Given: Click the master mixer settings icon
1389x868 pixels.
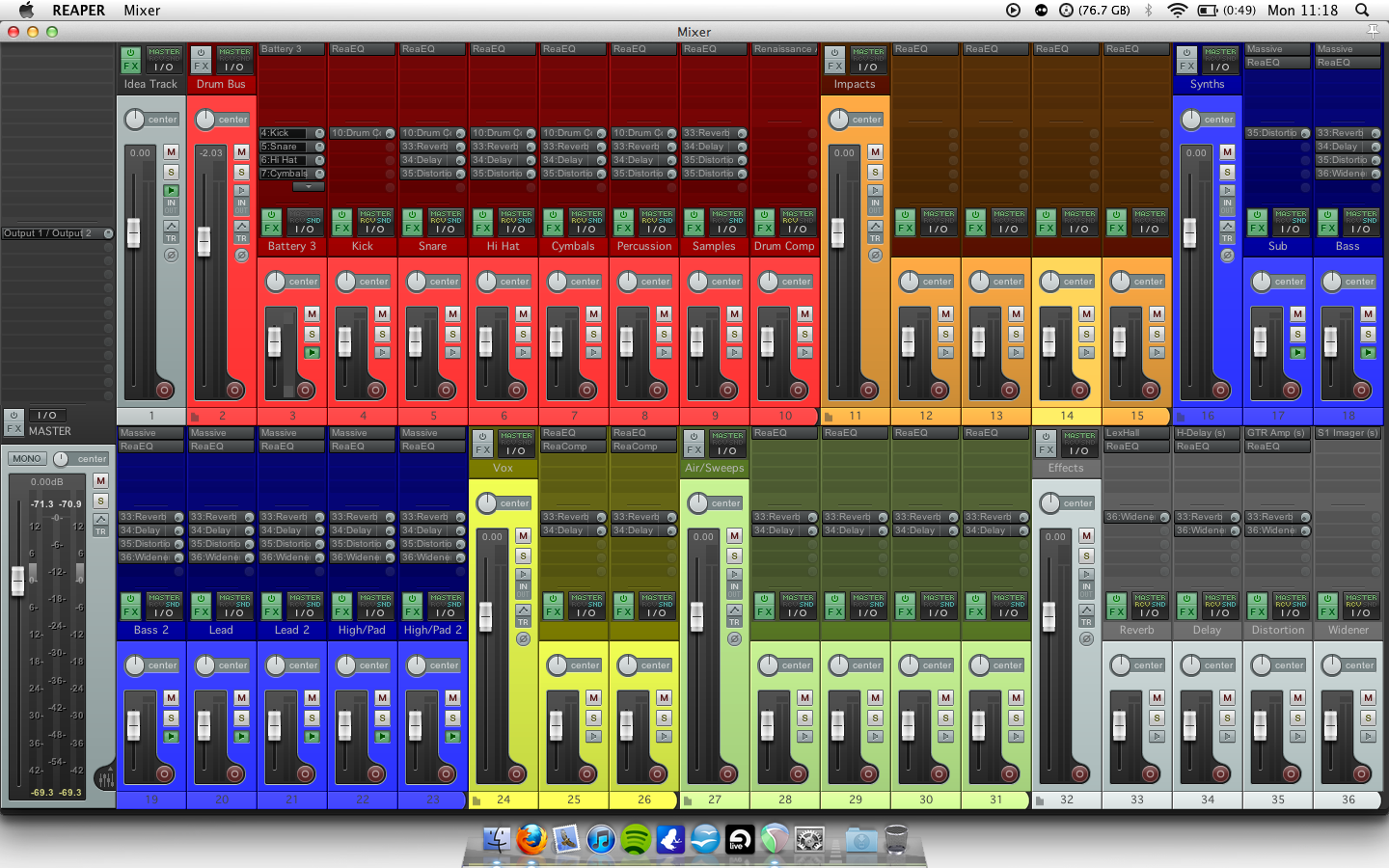Looking at the screenshot, I should click(105, 777).
